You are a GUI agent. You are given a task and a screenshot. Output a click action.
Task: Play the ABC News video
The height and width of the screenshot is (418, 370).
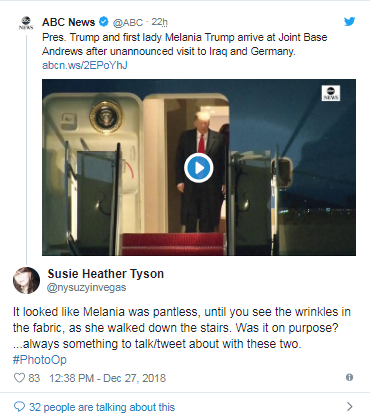point(199,168)
